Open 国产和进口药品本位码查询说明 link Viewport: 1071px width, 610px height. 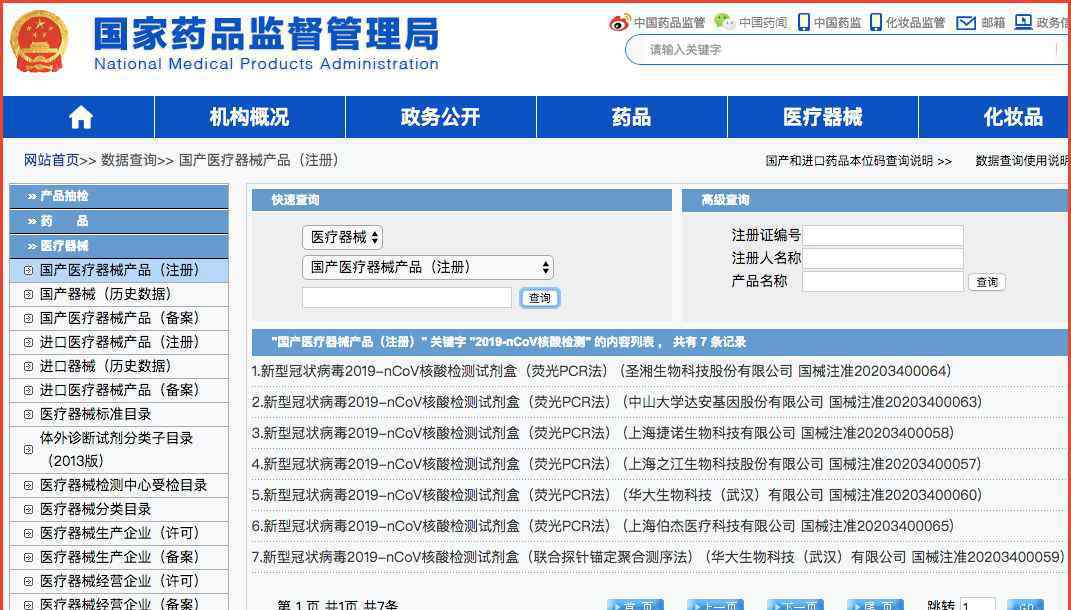pyautogui.click(x=858, y=161)
